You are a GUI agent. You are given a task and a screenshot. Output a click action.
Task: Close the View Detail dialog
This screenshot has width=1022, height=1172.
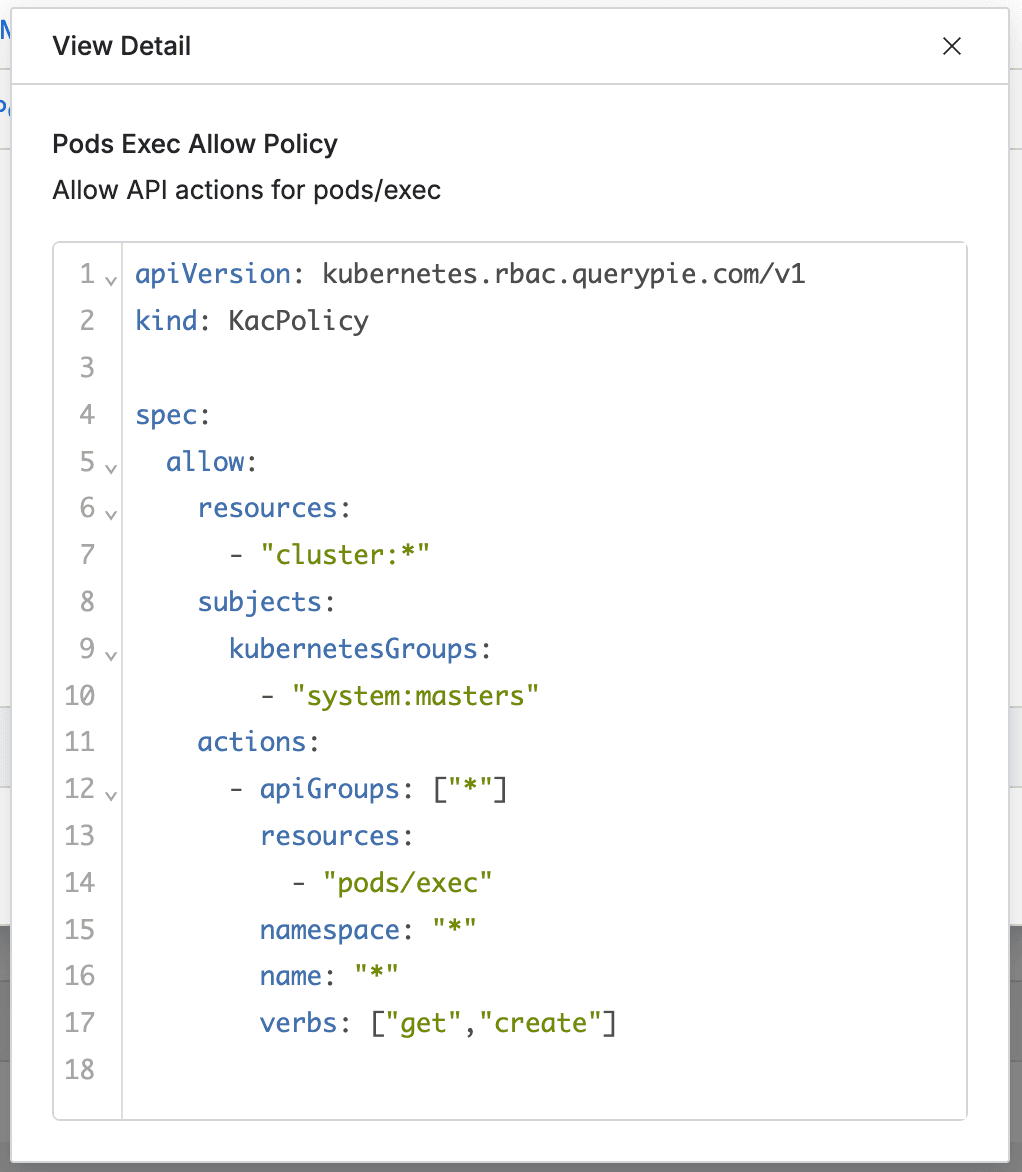pos(951,46)
